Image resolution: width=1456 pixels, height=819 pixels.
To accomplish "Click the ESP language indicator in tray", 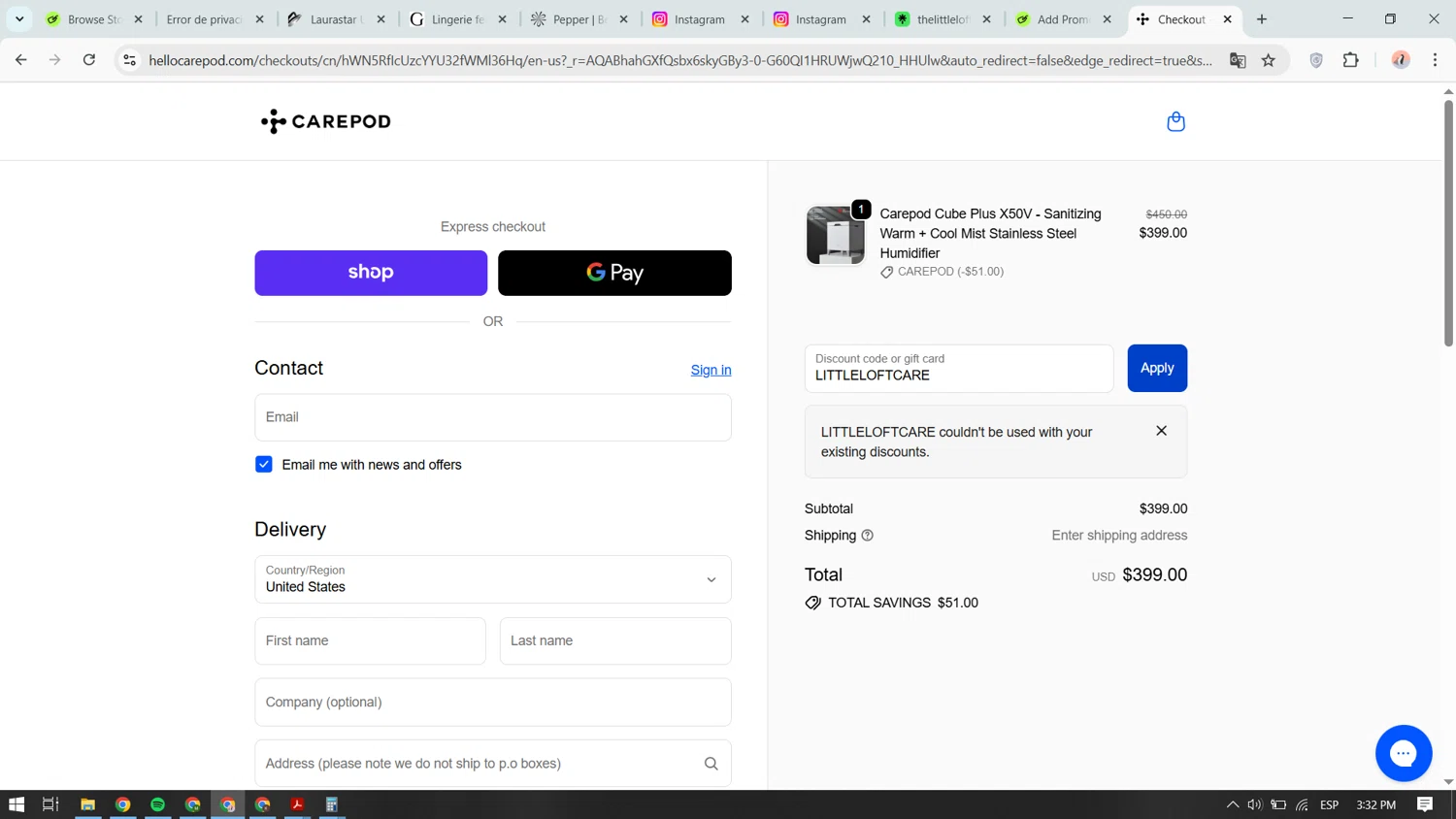I will click(x=1330, y=804).
